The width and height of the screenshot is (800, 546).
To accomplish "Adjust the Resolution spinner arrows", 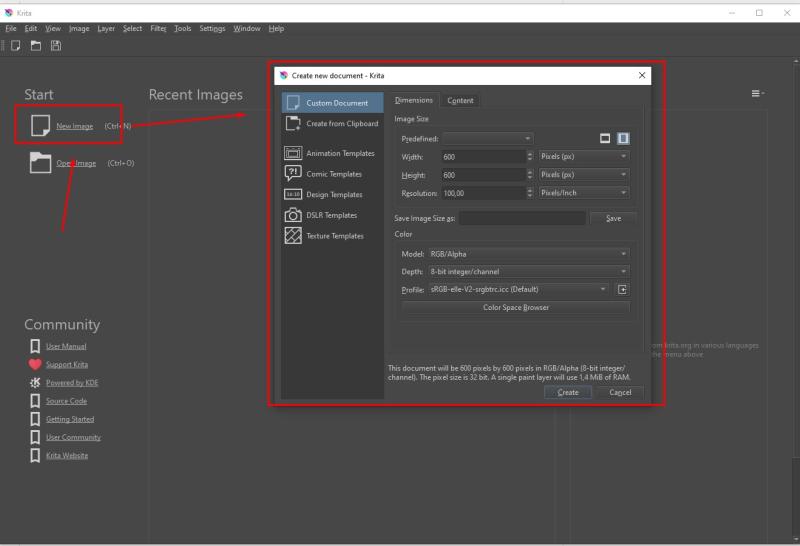I will click(530, 193).
